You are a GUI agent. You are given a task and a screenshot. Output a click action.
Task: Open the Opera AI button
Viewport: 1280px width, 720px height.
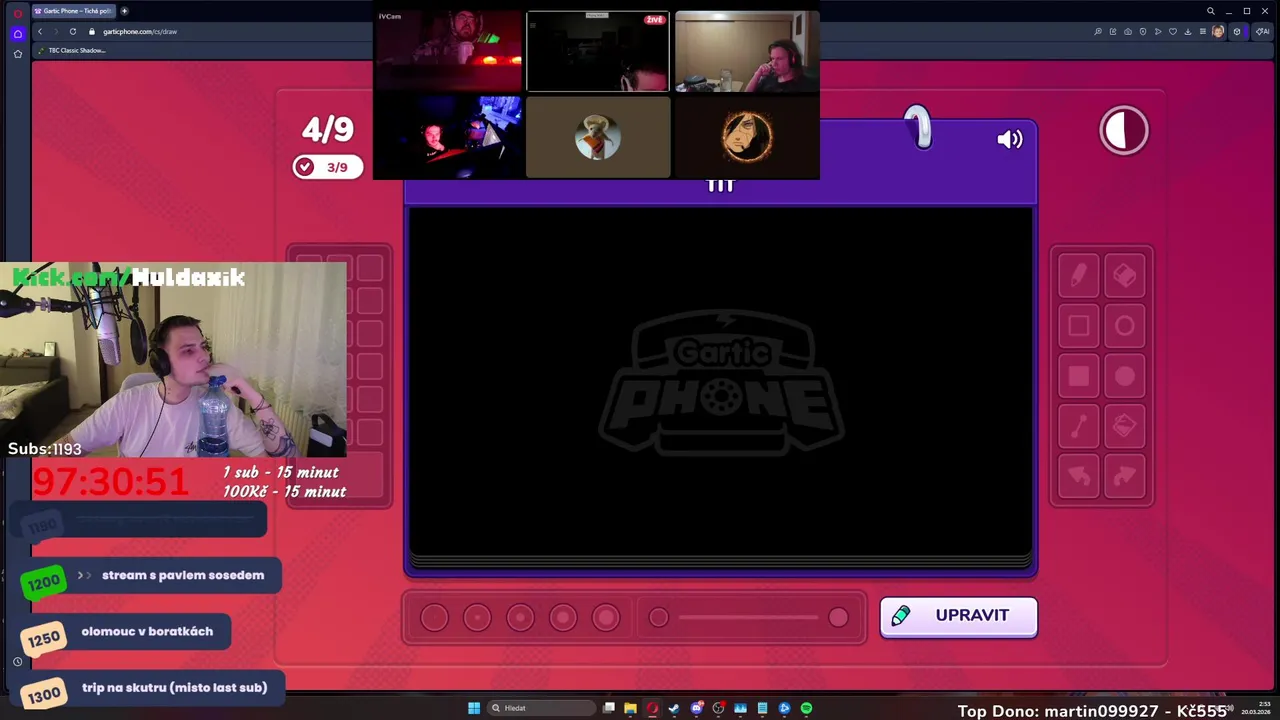tap(1263, 31)
